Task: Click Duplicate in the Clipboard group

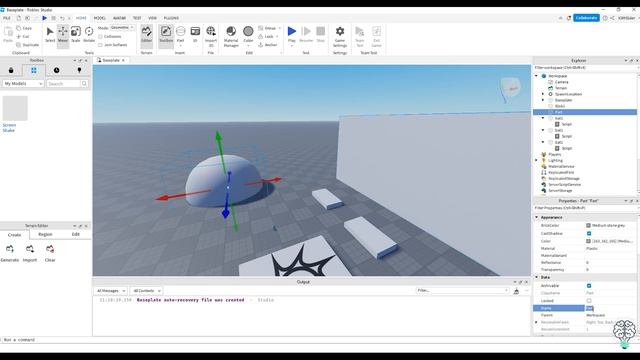Action: point(28,45)
